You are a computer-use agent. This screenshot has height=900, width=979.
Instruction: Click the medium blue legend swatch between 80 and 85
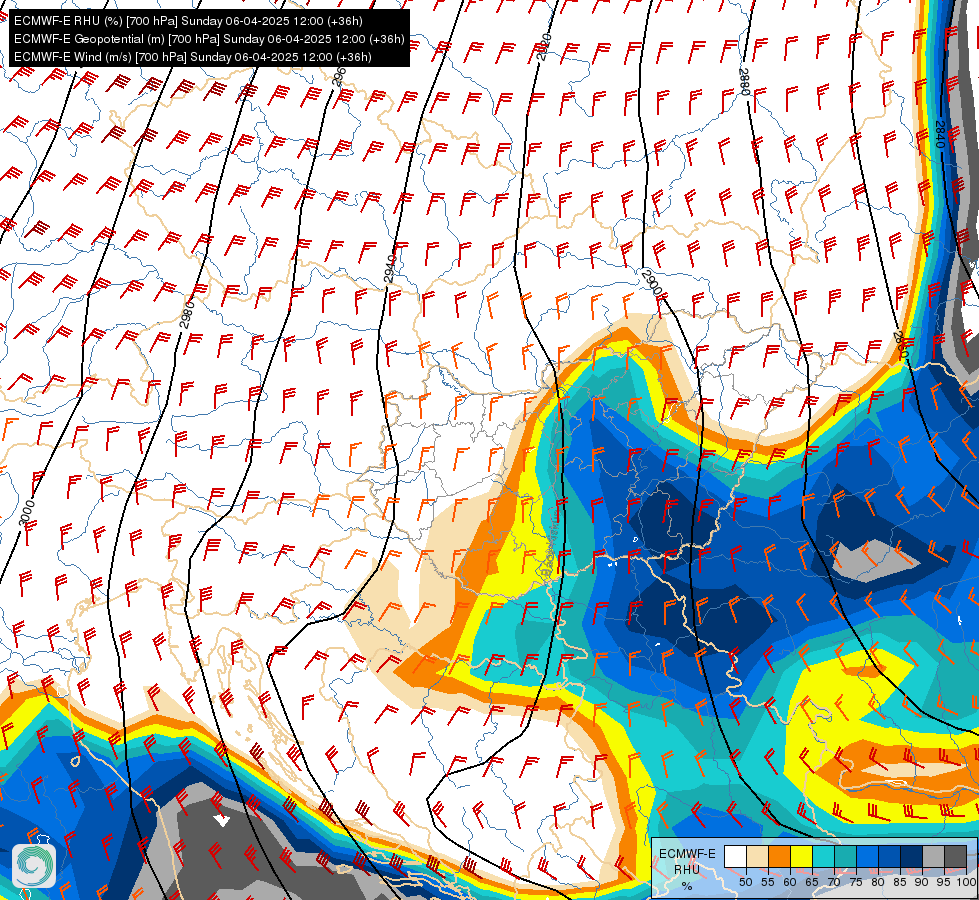tap(889, 856)
